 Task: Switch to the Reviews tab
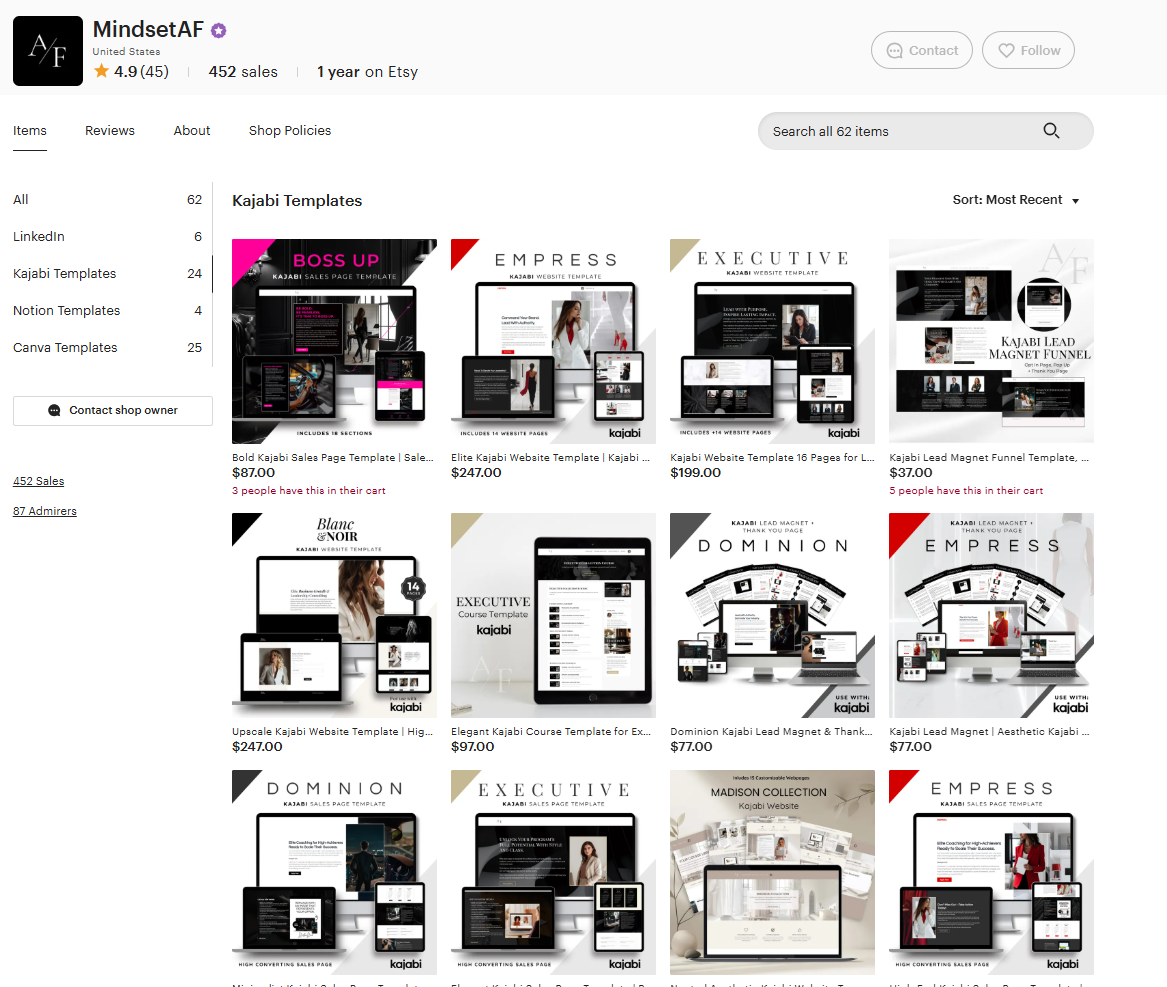pyautogui.click(x=109, y=131)
